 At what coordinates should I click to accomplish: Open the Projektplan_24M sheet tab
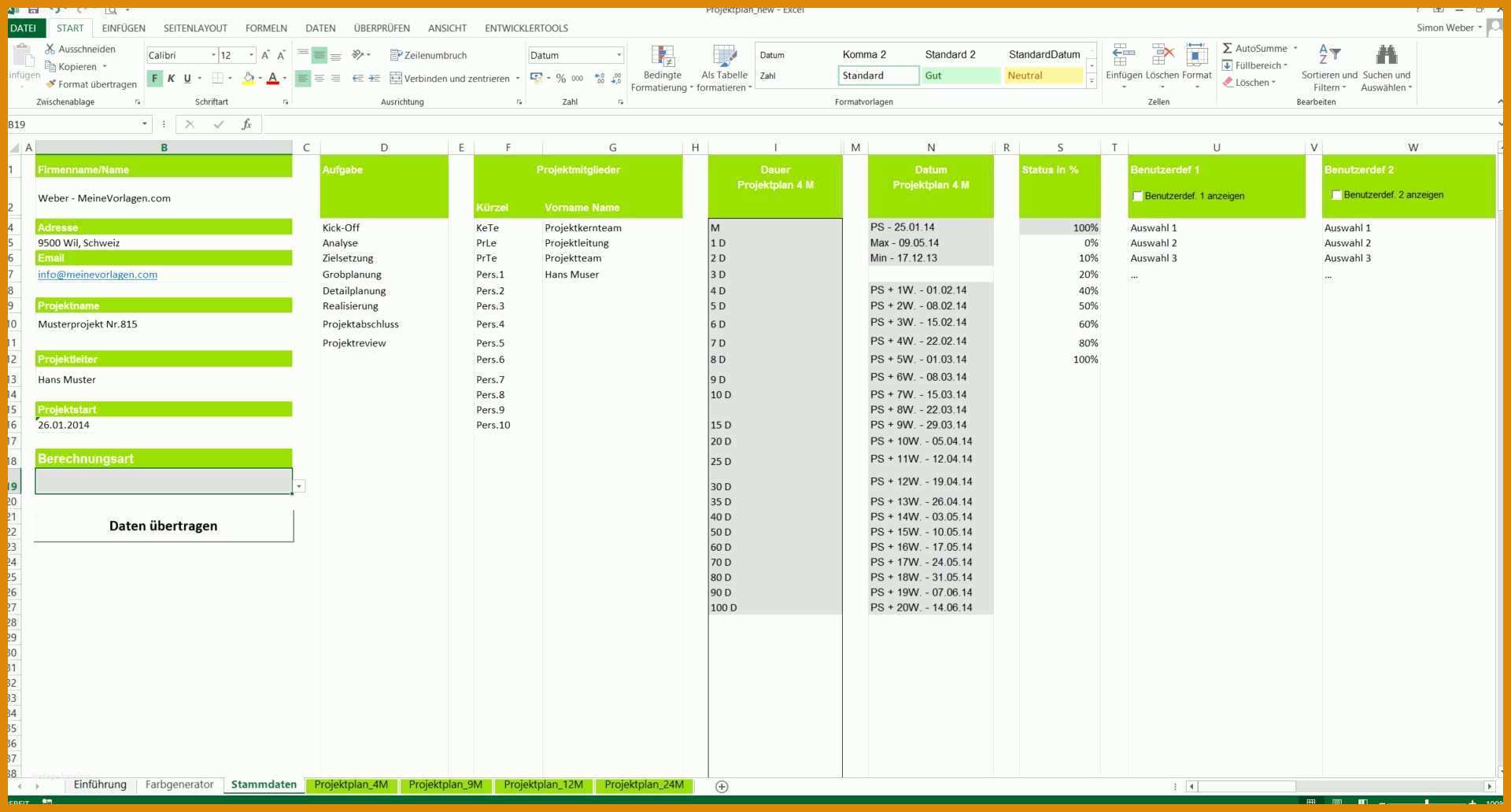(644, 785)
